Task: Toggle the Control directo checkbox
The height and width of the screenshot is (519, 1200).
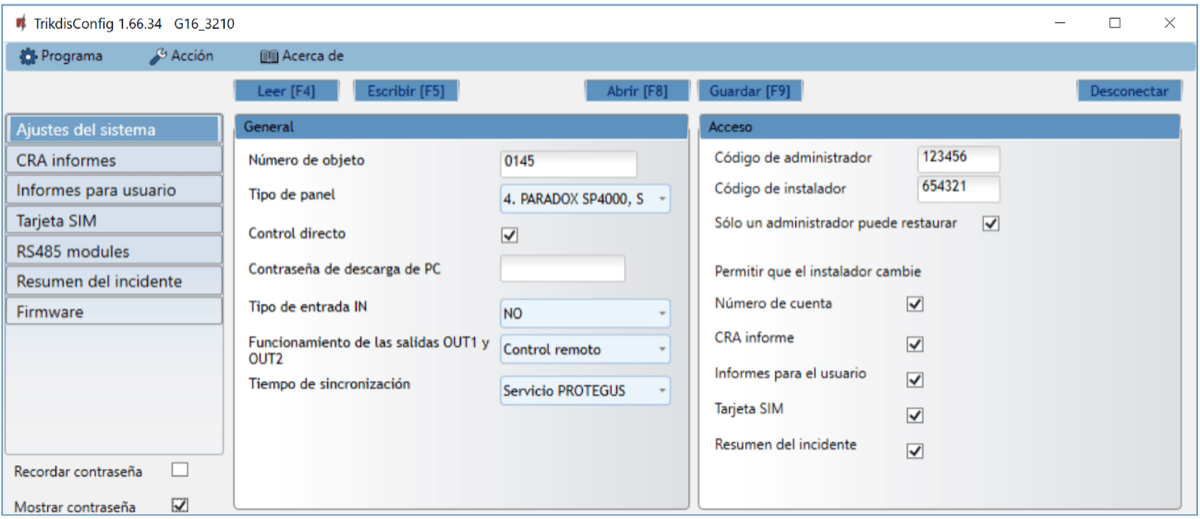Action: (x=509, y=235)
